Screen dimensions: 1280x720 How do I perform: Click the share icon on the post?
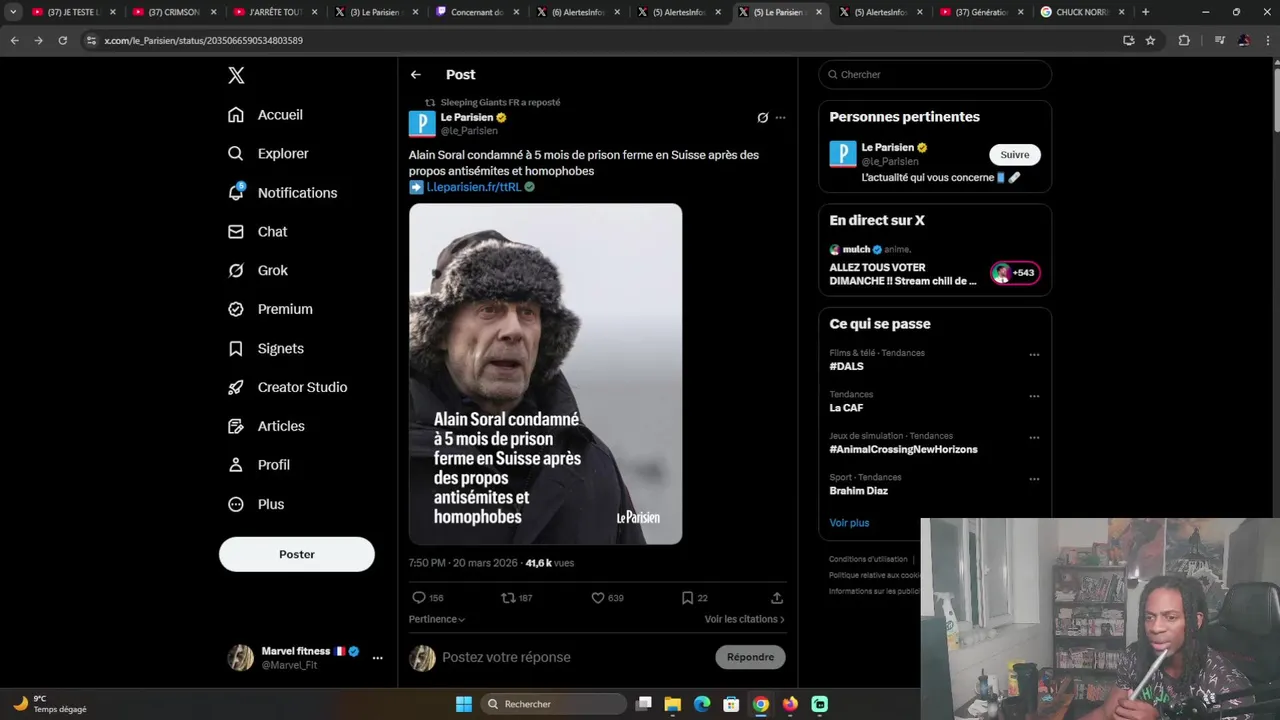[x=777, y=598]
